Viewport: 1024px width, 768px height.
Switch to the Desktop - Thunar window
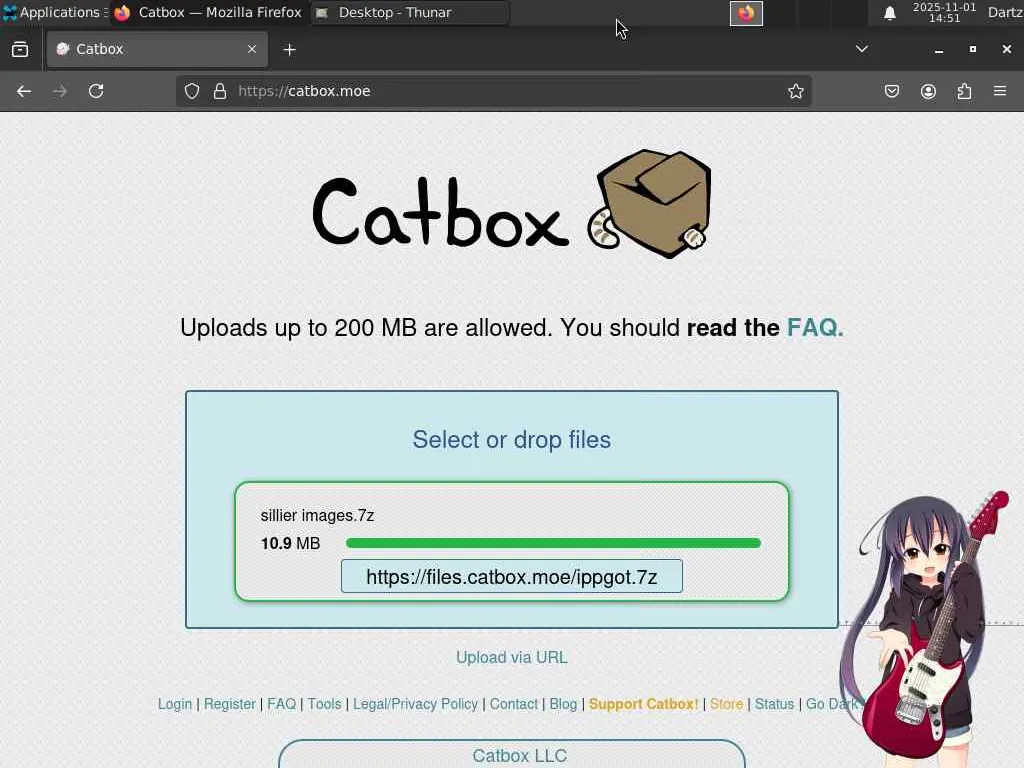(409, 12)
